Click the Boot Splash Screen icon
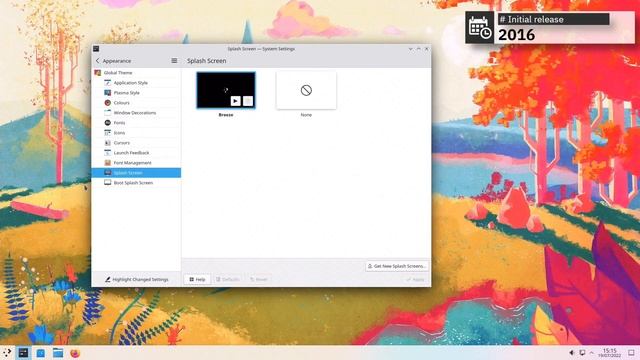This screenshot has width=640, height=360. 107,183
